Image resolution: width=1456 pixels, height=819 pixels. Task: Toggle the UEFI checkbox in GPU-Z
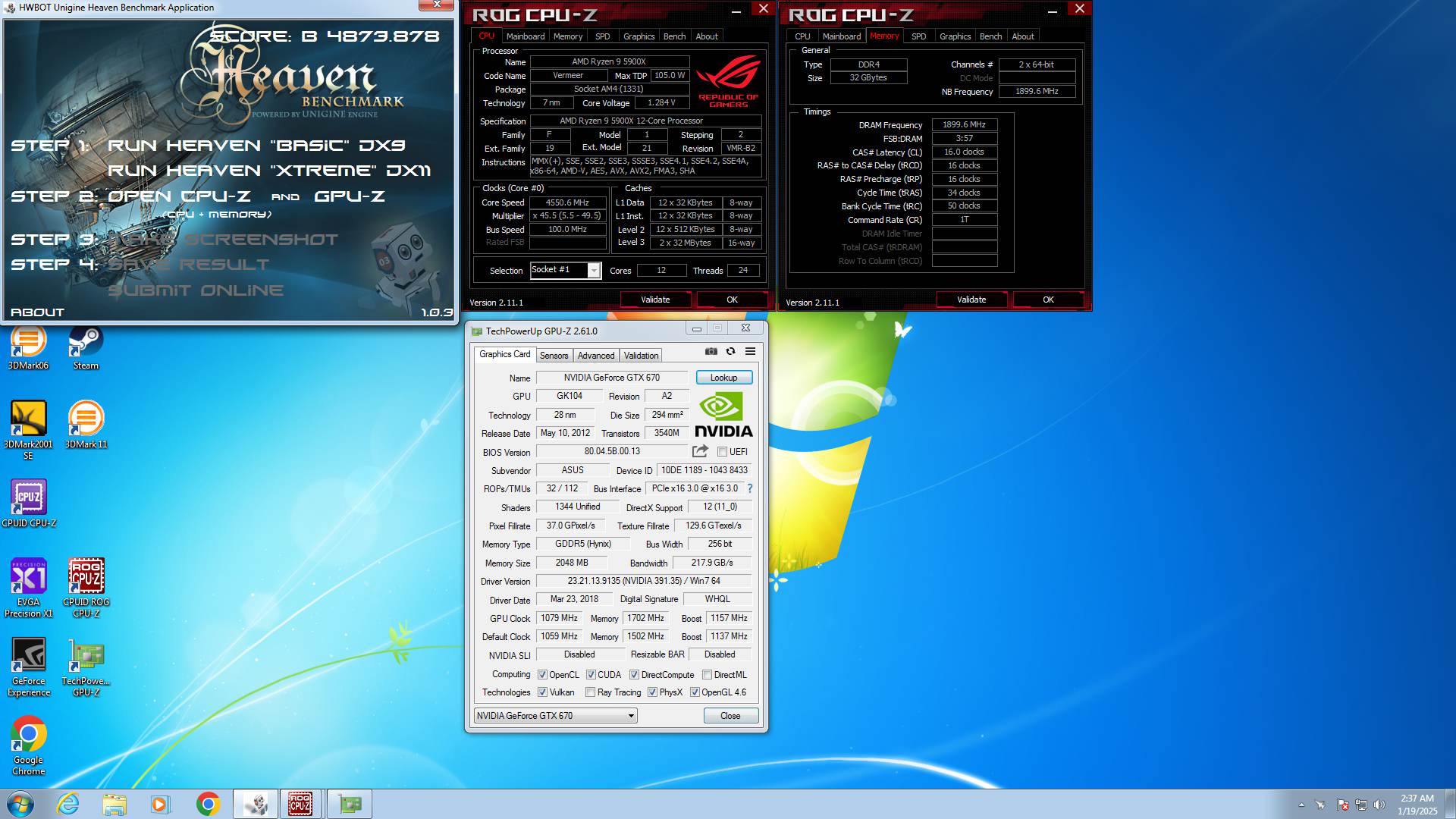tap(722, 452)
